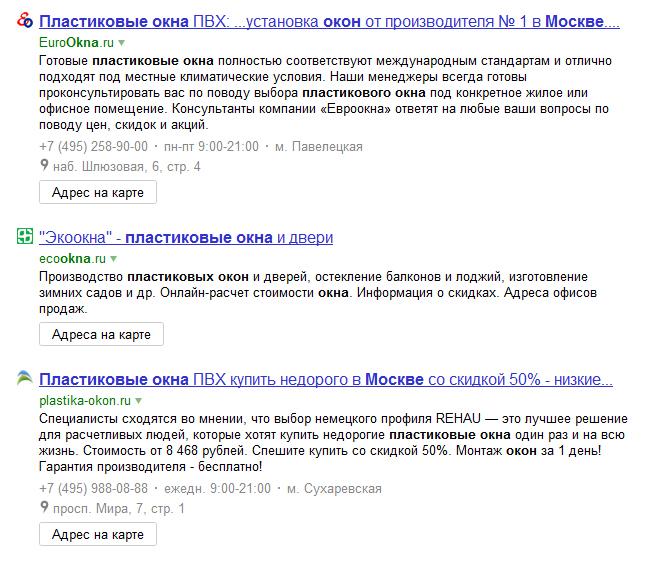The image size is (649, 561).
Task: Click working hours пн-пт 9:00-21:00
Action: click(x=212, y=146)
